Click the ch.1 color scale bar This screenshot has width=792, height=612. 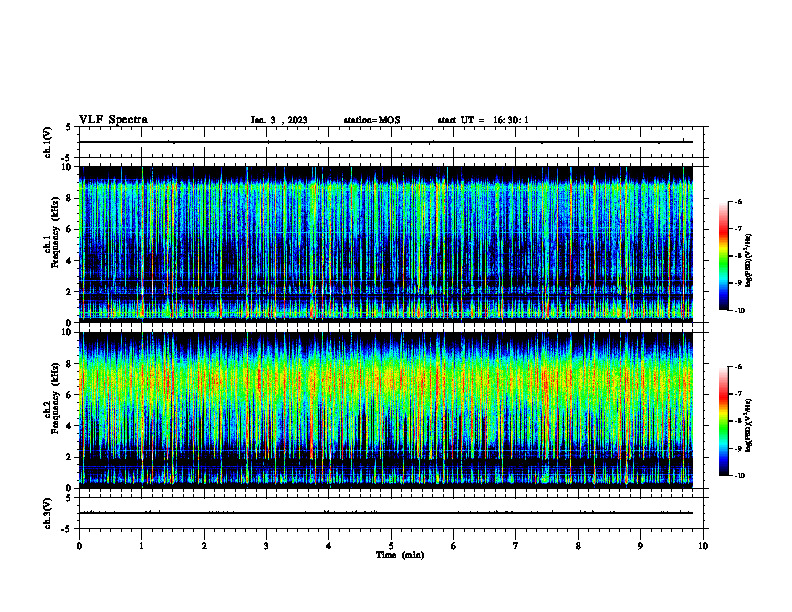tap(724, 256)
